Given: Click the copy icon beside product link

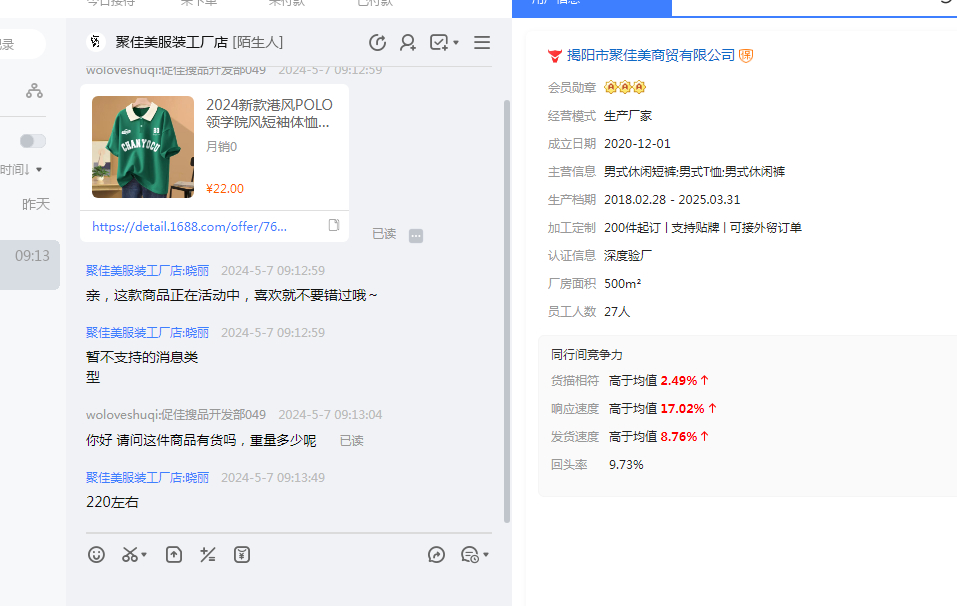Looking at the screenshot, I should click(334, 226).
